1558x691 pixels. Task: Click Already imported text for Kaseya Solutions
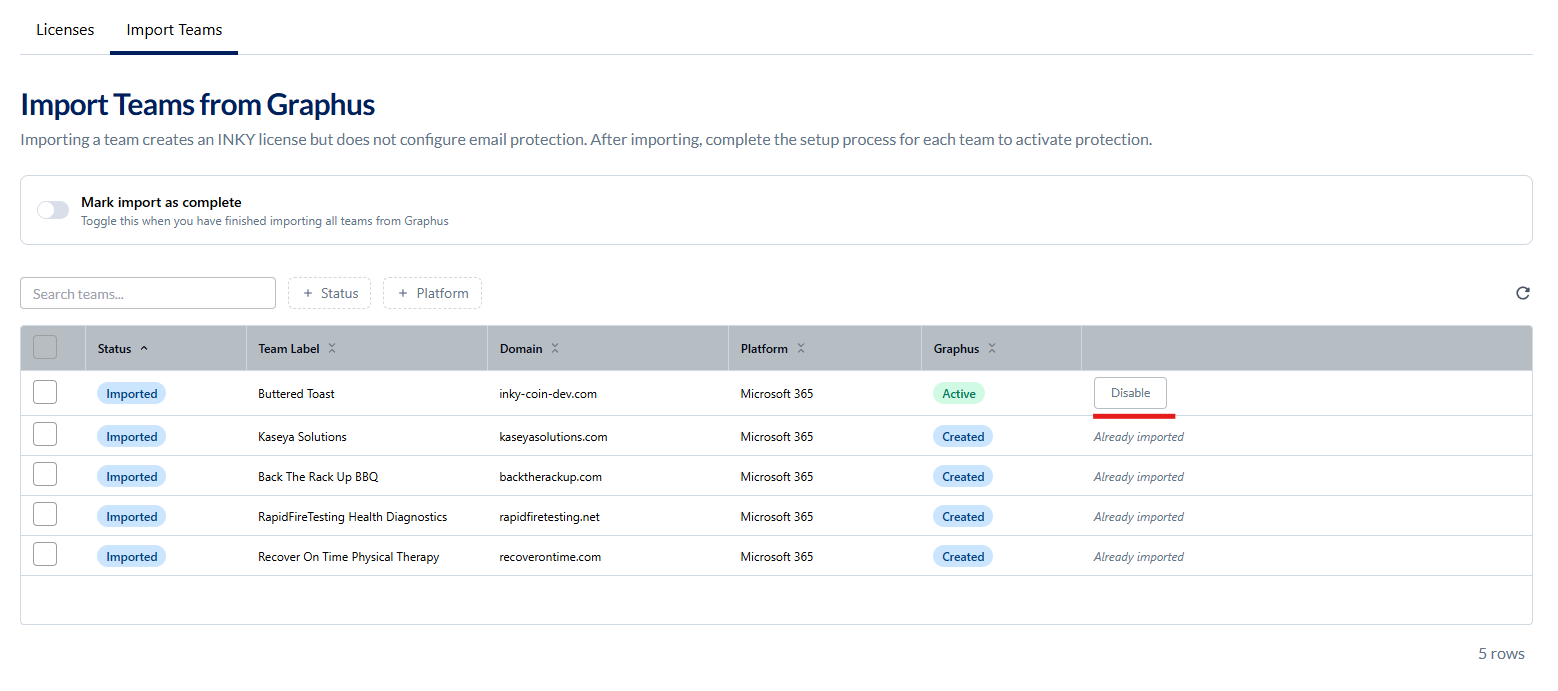(x=1138, y=437)
